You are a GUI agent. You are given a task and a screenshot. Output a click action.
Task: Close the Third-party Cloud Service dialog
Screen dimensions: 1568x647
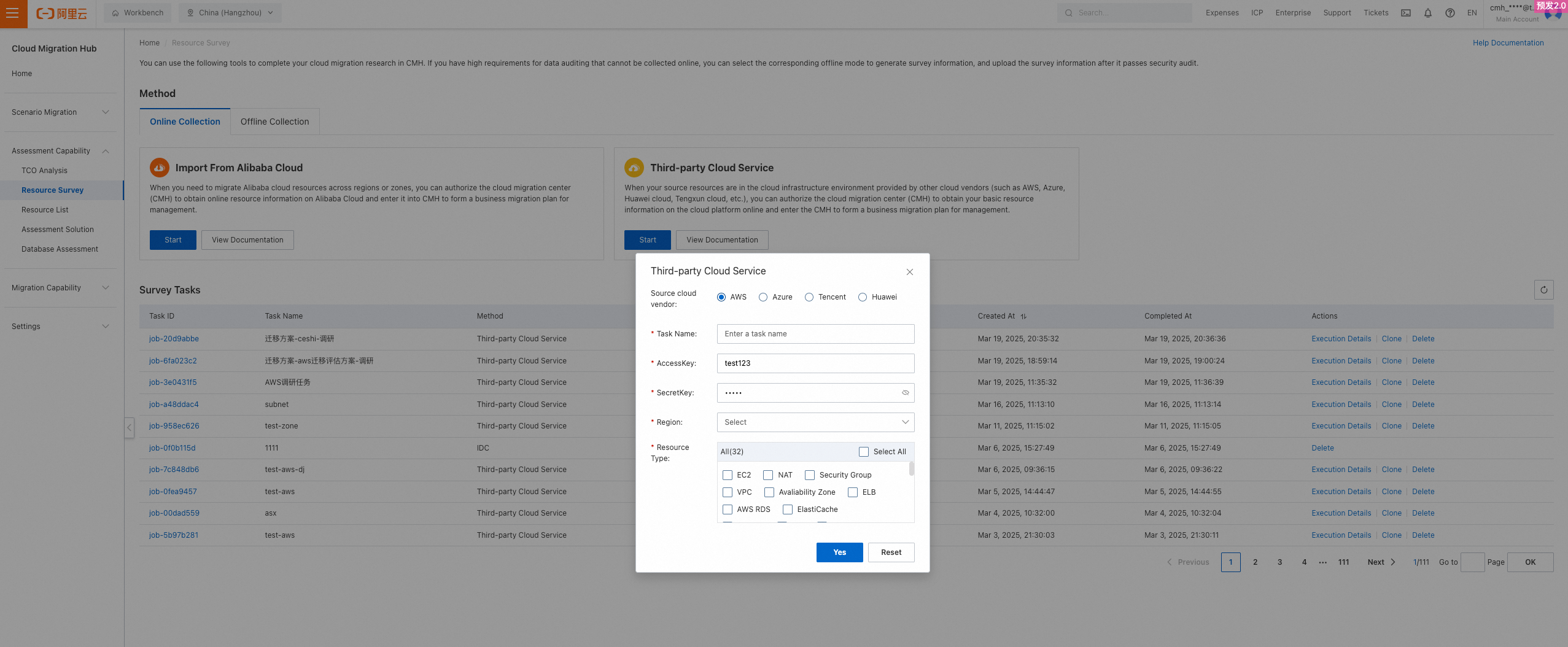click(x=910, y=272)
